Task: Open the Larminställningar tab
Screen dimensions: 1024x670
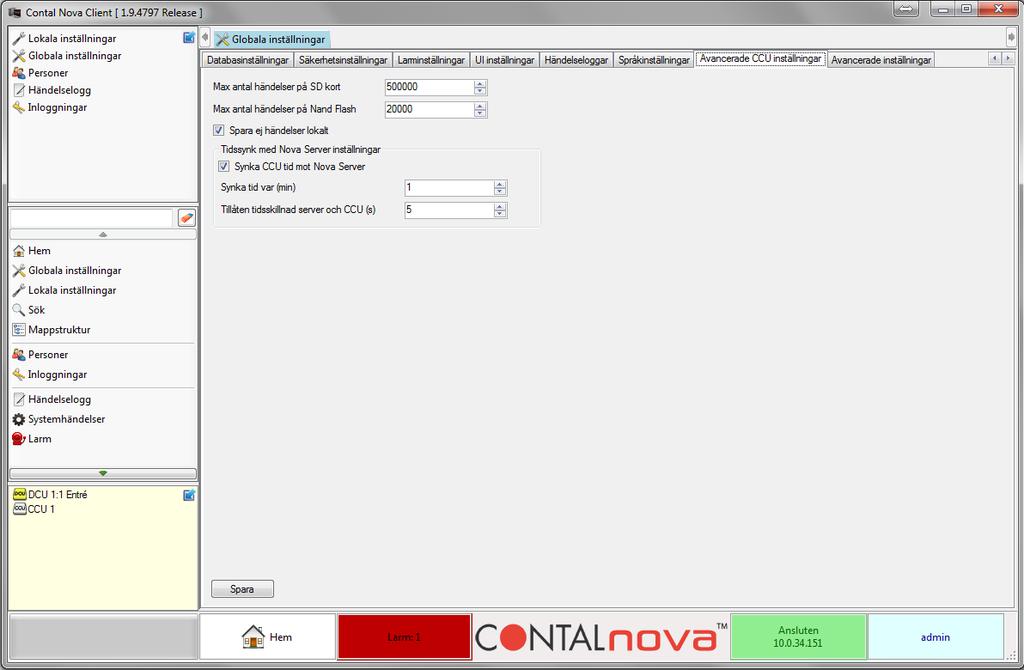Action: (431, 60)
